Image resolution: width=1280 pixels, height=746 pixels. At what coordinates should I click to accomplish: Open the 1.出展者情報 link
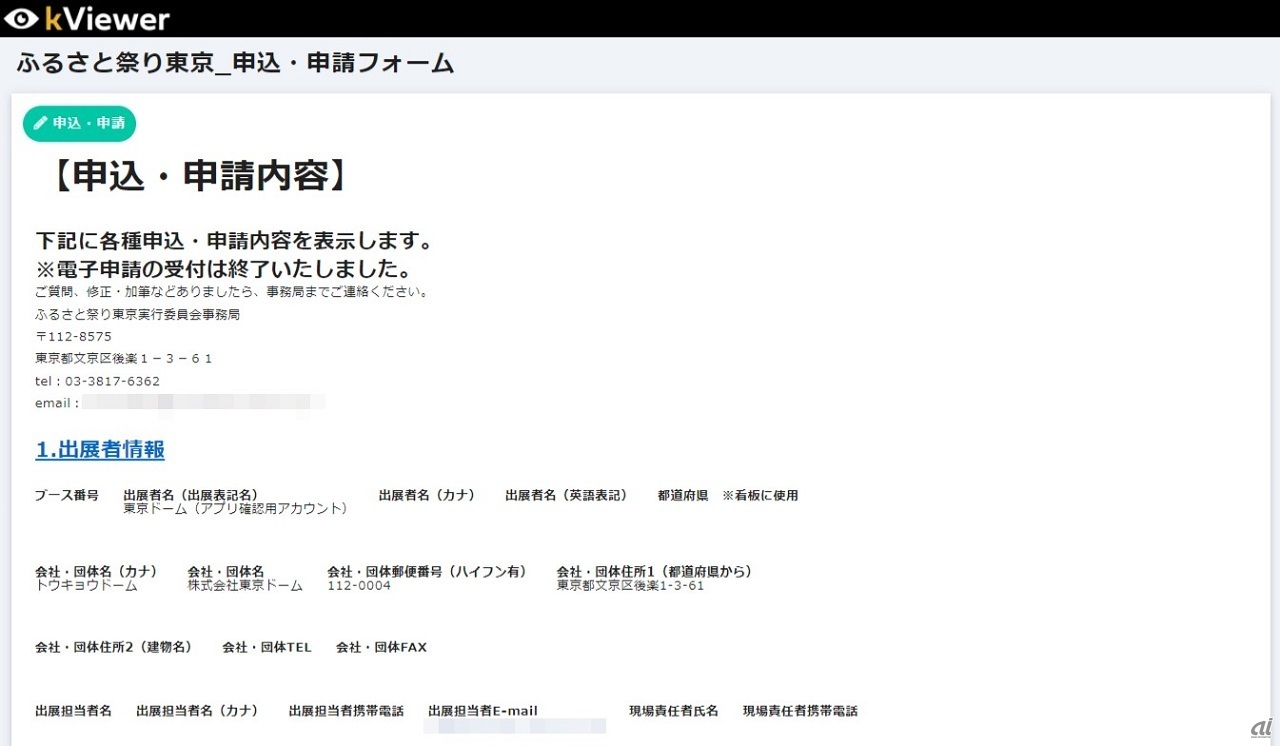(x=100, y=450)
